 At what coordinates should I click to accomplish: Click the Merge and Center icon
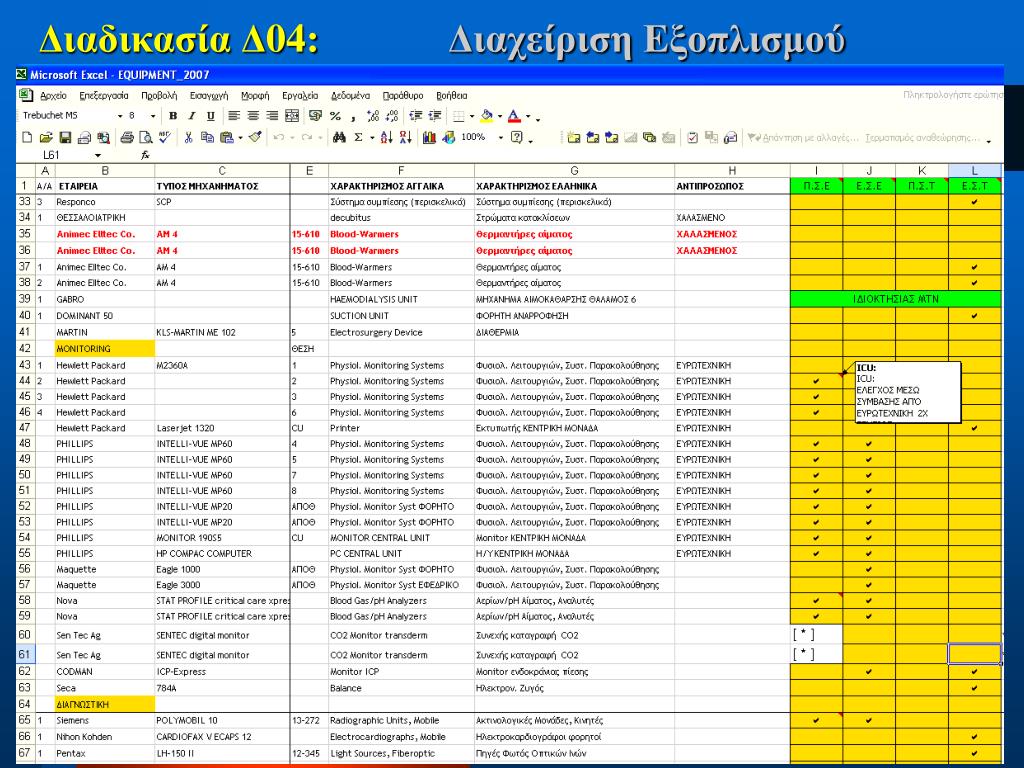(292, 116)
